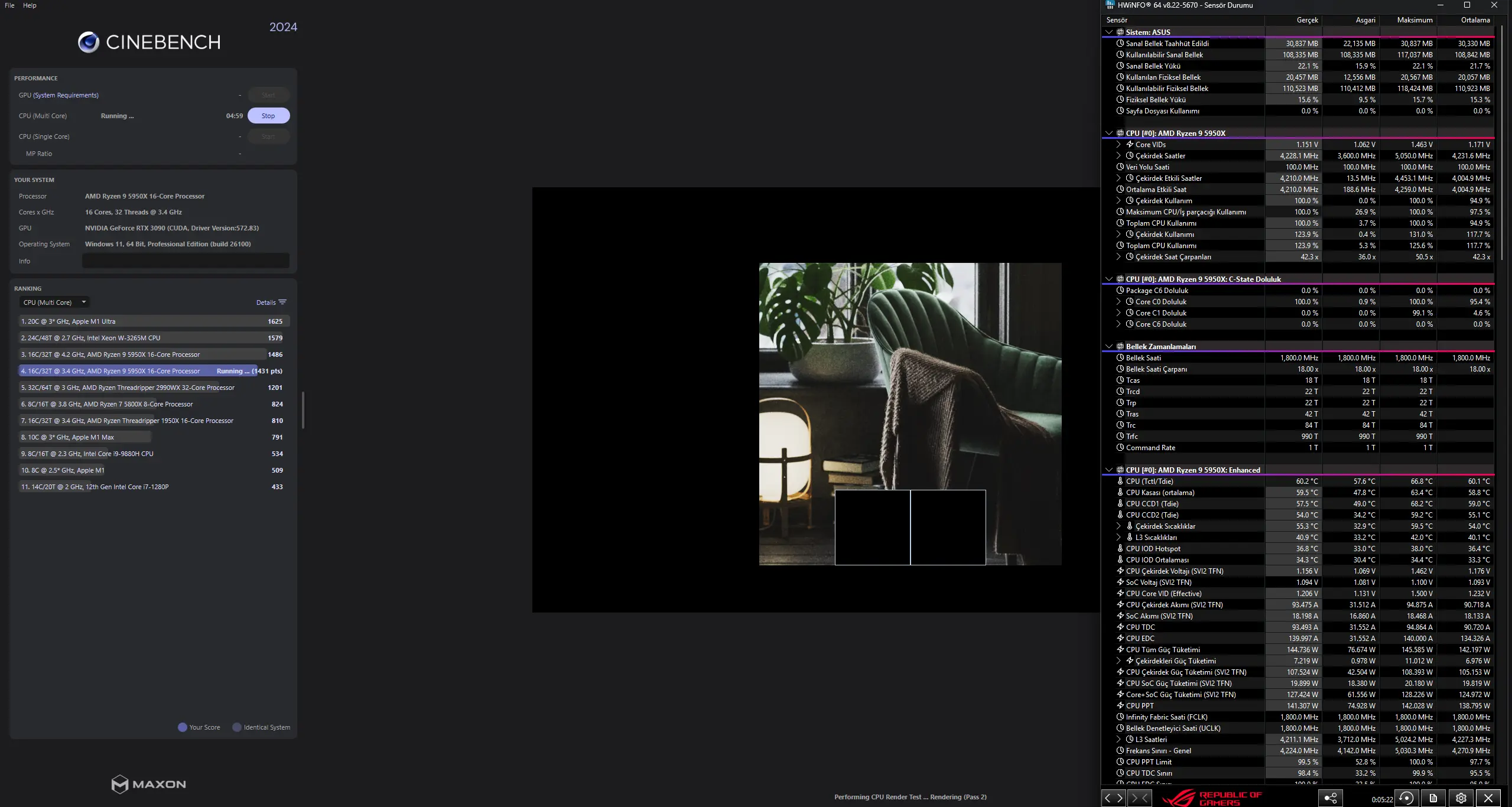Open the CPU (Multi Core) ranking dropdown
This screenshot has height=807, width=1512.
54,302
